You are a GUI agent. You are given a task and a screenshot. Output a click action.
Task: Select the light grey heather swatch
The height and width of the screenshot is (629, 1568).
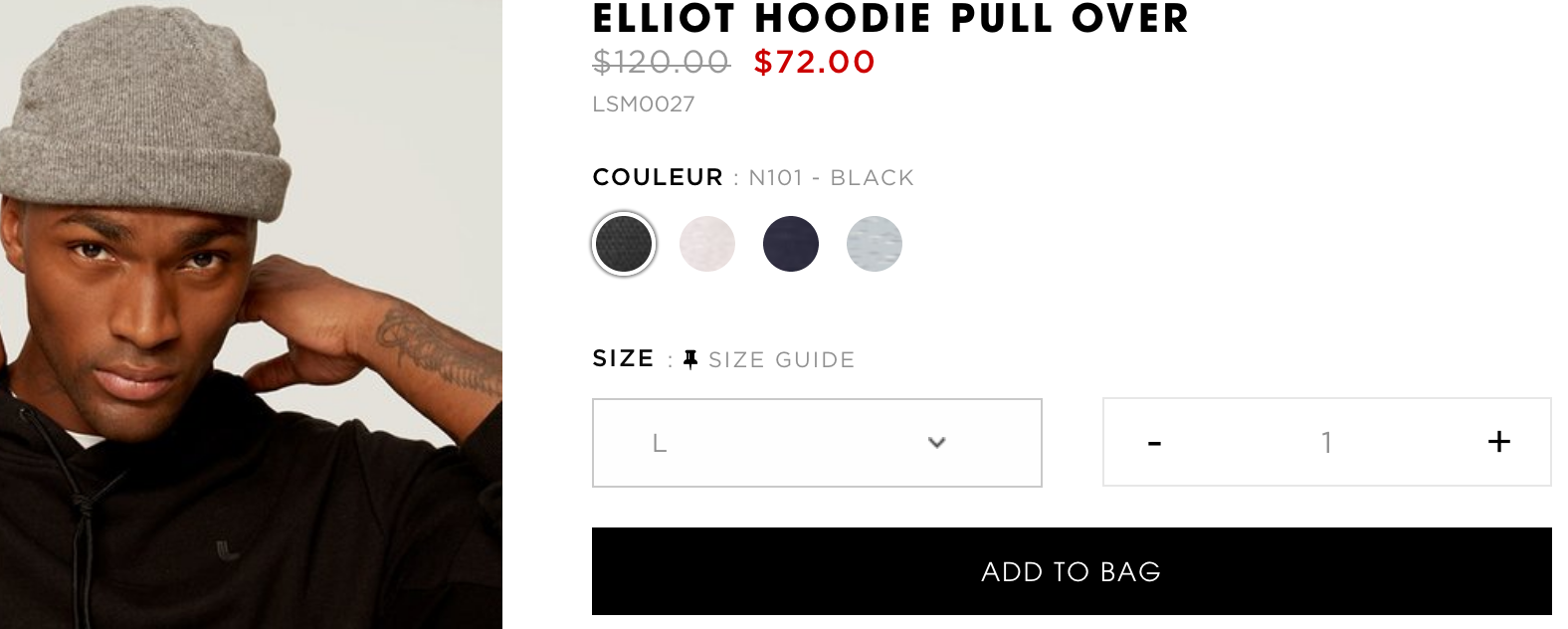pyautogui.click(x=875, y=244)
